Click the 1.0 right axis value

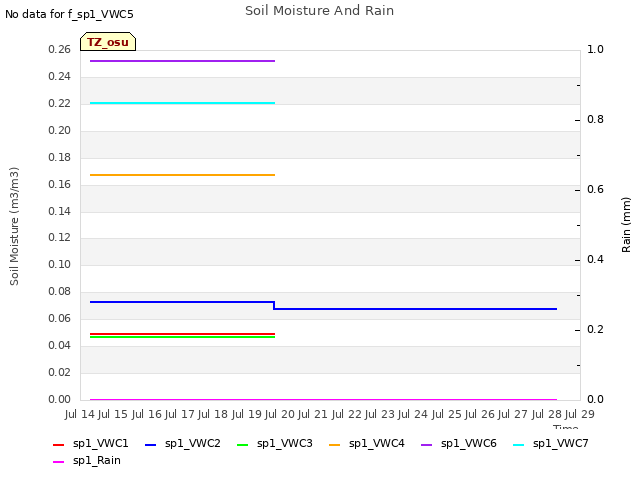point(595,49)
